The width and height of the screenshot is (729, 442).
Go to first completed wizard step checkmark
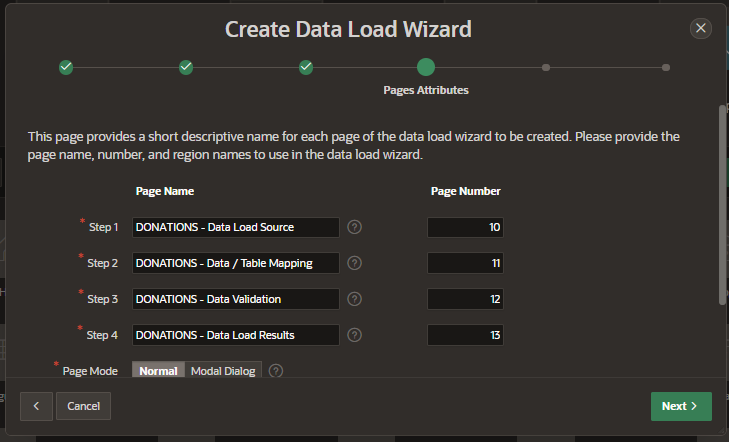(66, 67)
